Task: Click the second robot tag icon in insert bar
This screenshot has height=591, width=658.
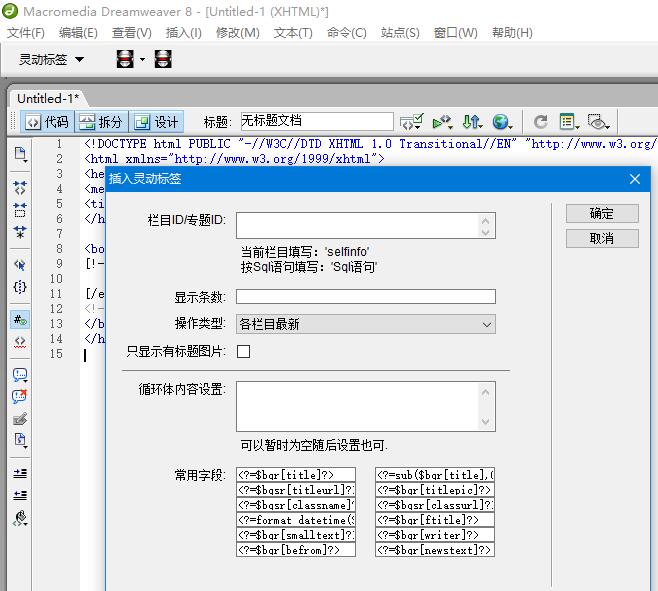Action: [x=163, y=59]
